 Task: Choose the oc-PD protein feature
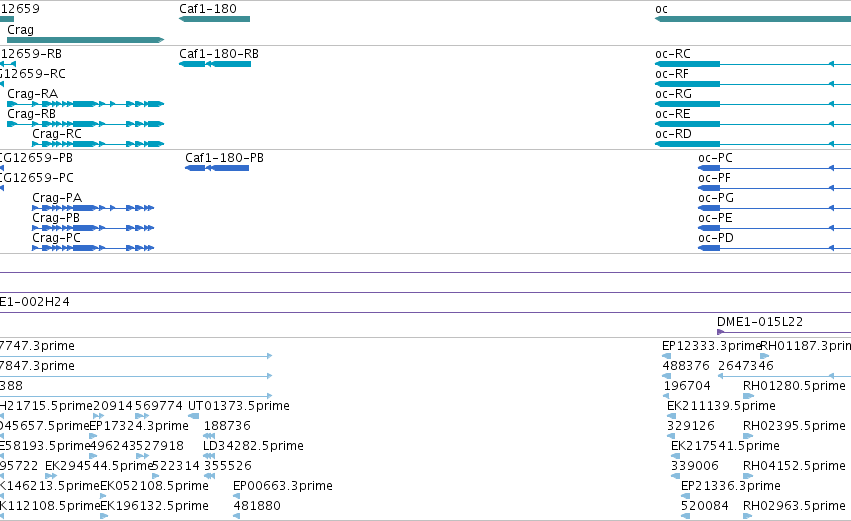(x=774, y=248)
